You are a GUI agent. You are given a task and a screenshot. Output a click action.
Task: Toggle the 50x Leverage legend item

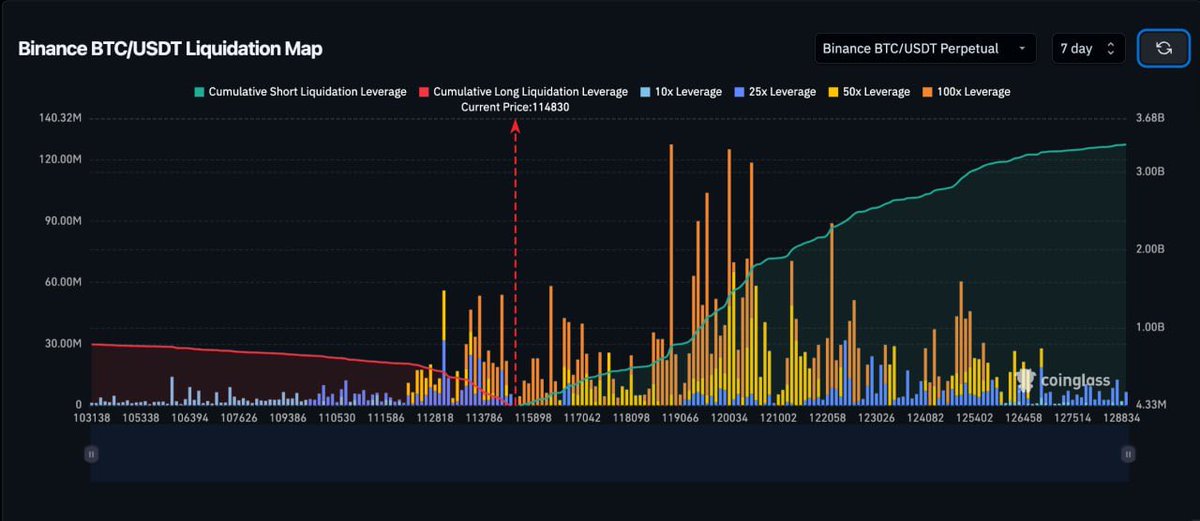click(868, 92)
